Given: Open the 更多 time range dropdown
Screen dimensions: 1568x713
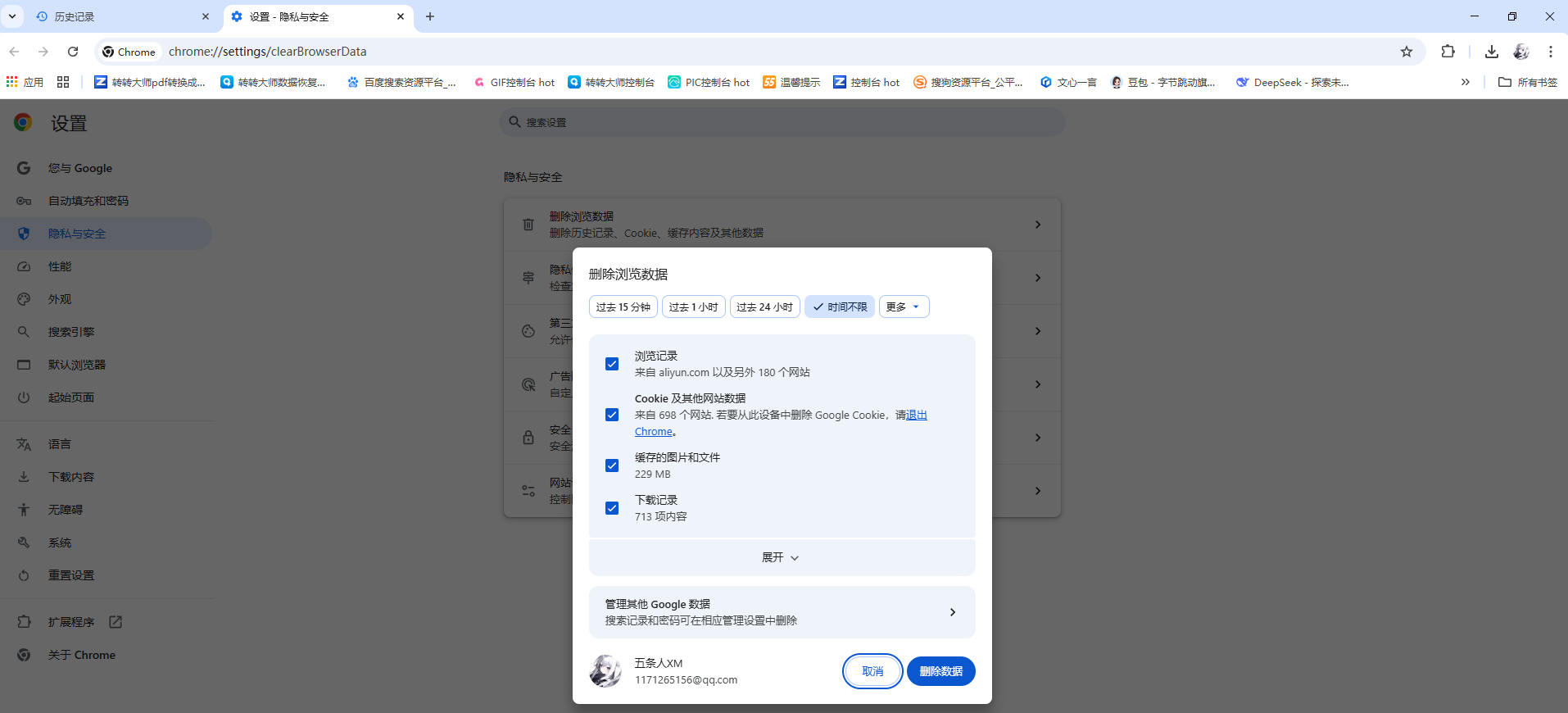Looking at the screenshot, I should 904,307.
